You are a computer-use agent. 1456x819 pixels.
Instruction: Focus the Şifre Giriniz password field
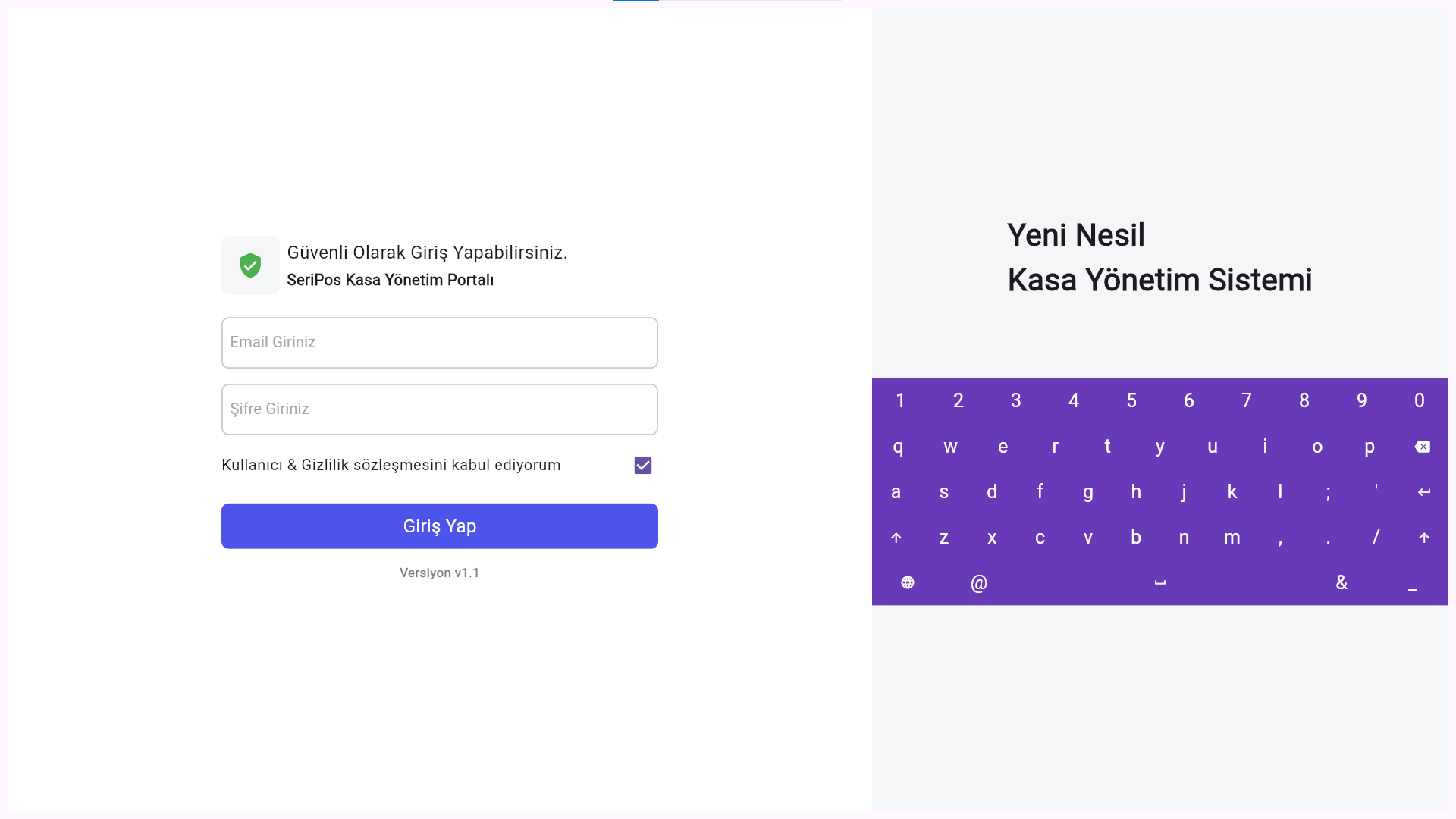[440, 409]
